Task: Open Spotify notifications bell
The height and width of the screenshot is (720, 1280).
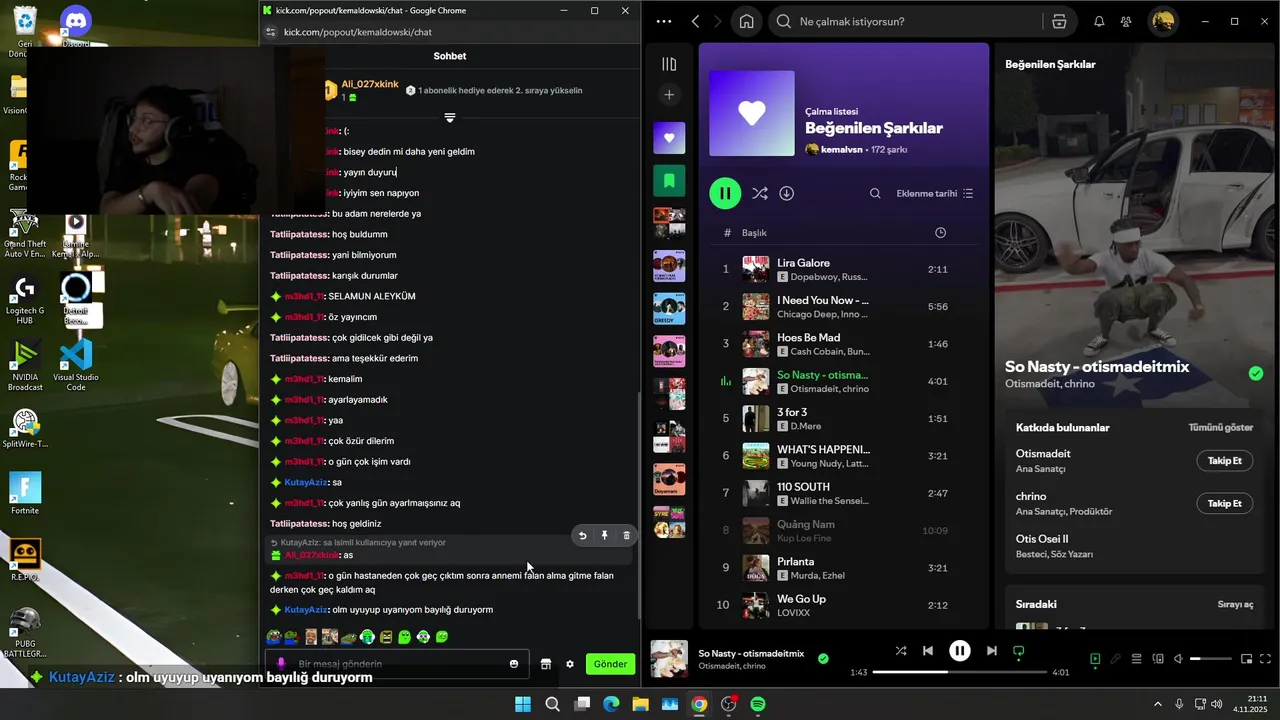Action: point(1099,22)
